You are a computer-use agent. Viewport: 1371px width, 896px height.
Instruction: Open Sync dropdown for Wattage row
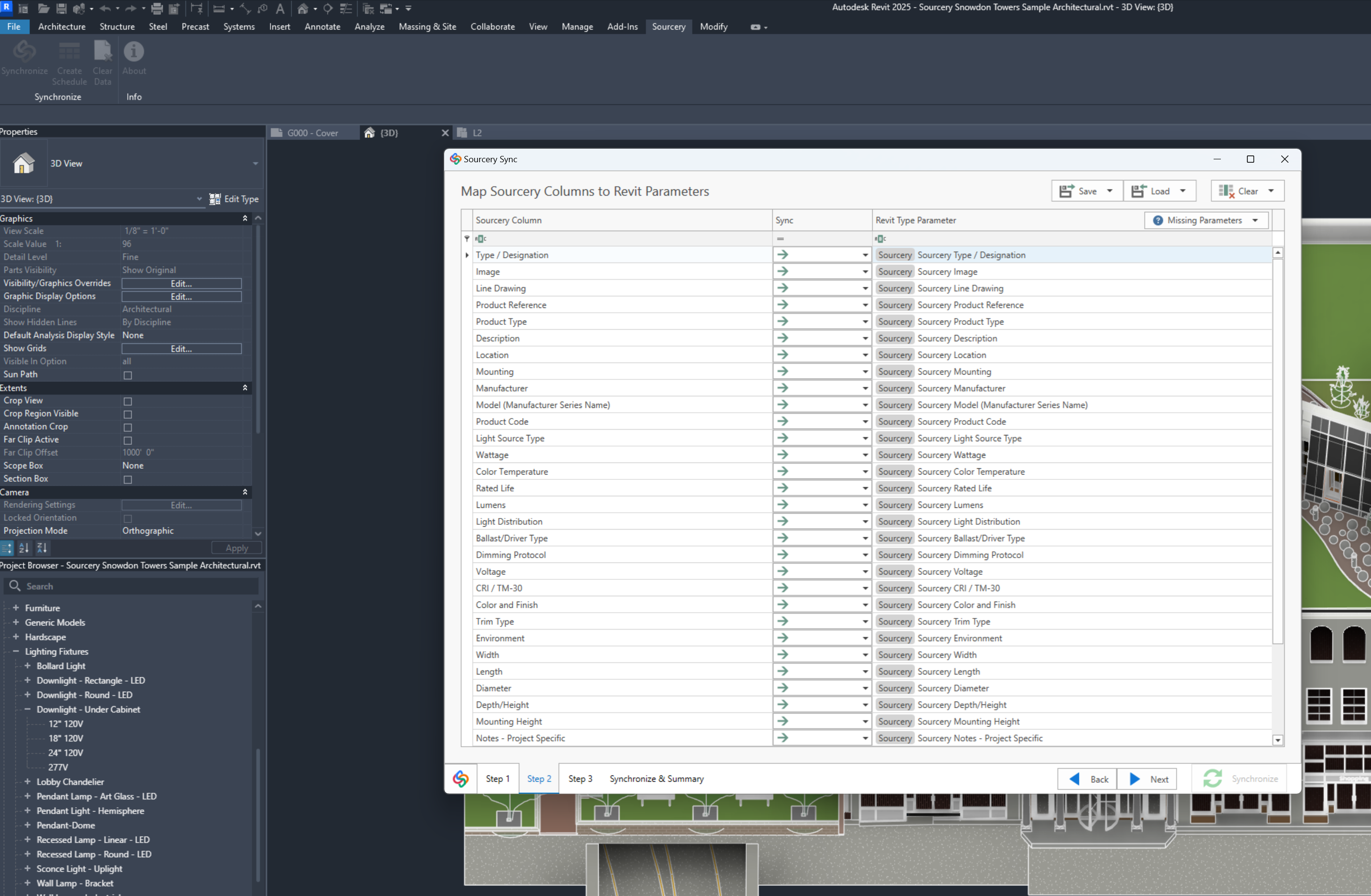point(865,455)
